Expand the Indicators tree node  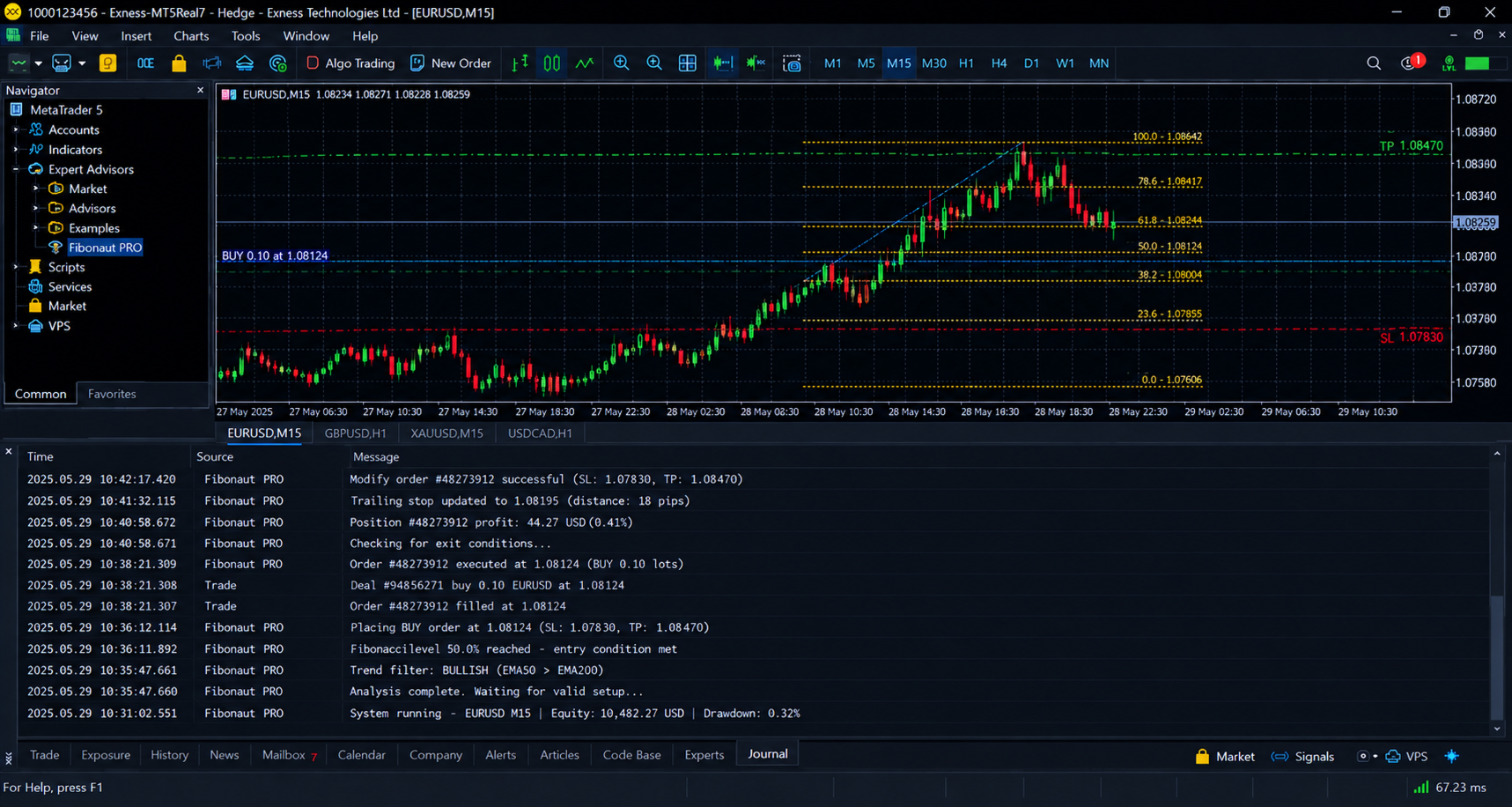pyautogui.click(x=16, y=150)
